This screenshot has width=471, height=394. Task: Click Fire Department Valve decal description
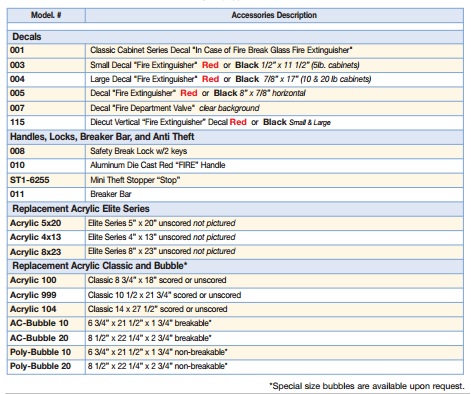point(175,108)
